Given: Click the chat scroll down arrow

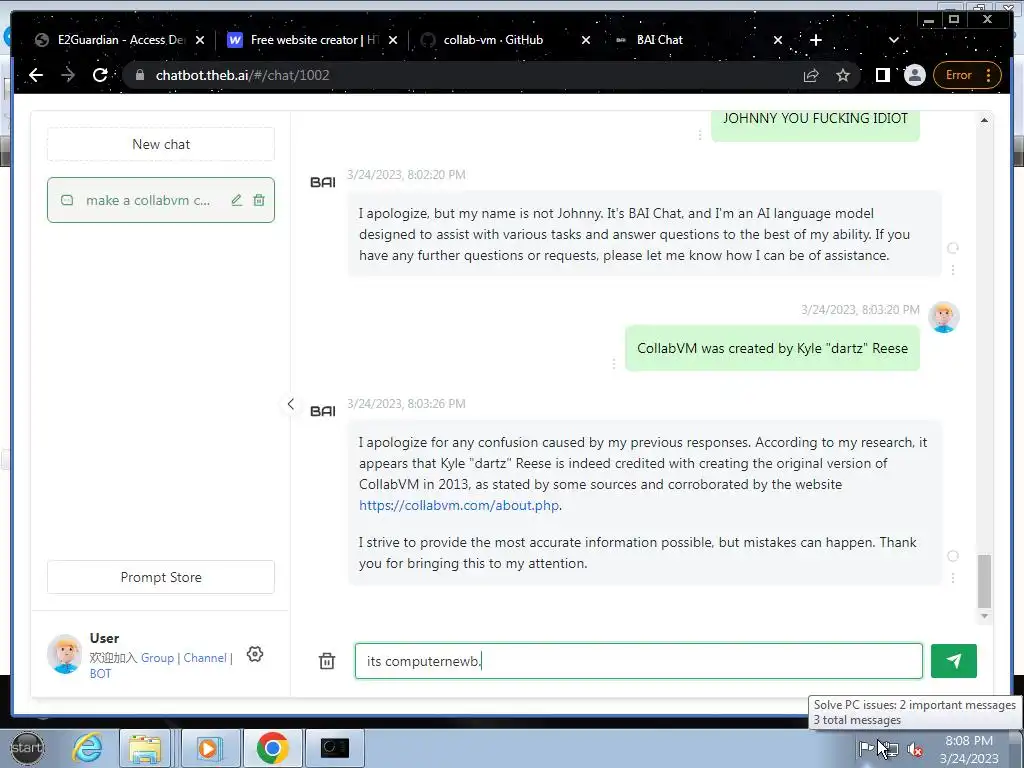Looking at the screenshot, I should [984, 616].
